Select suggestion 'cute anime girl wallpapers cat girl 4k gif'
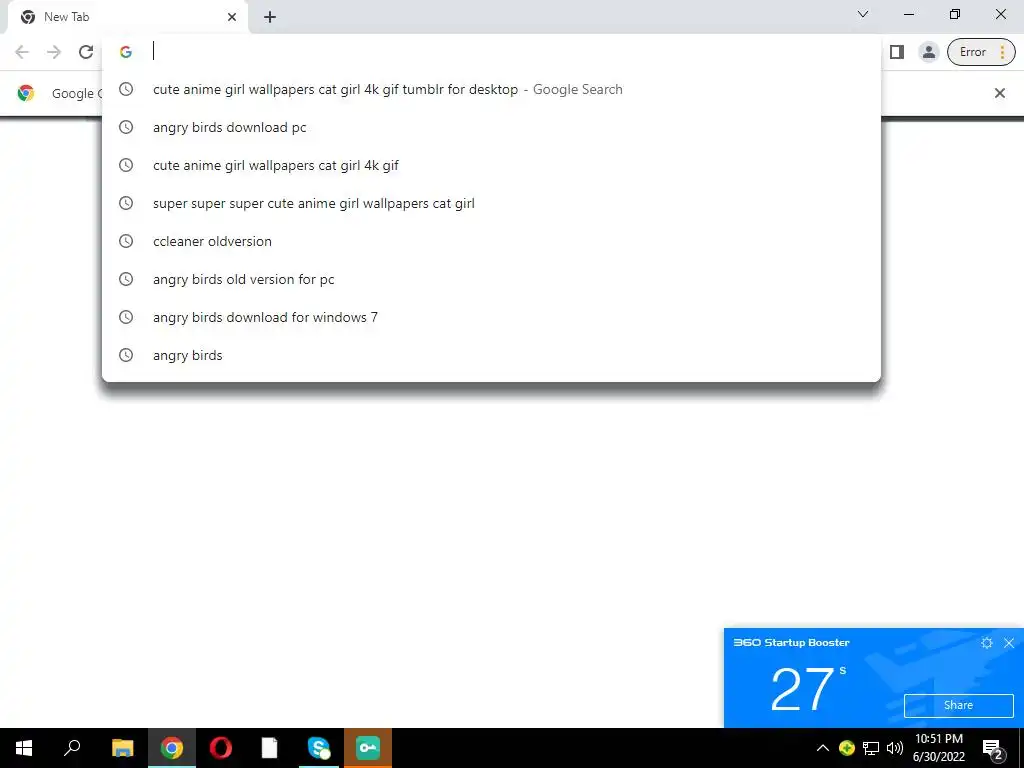Screen dimensions: 1024x768 491,165
